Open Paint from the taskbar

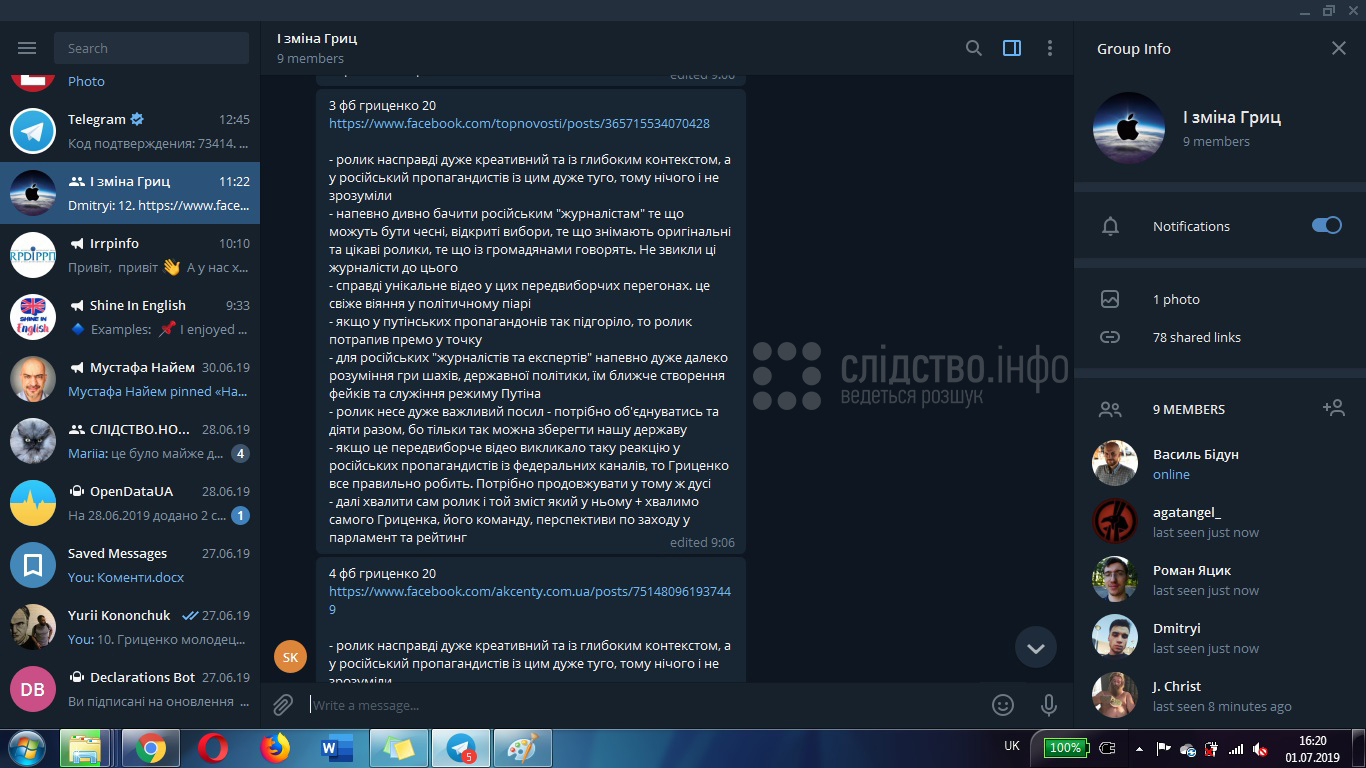pyautogui.click(x=523, y=748)
